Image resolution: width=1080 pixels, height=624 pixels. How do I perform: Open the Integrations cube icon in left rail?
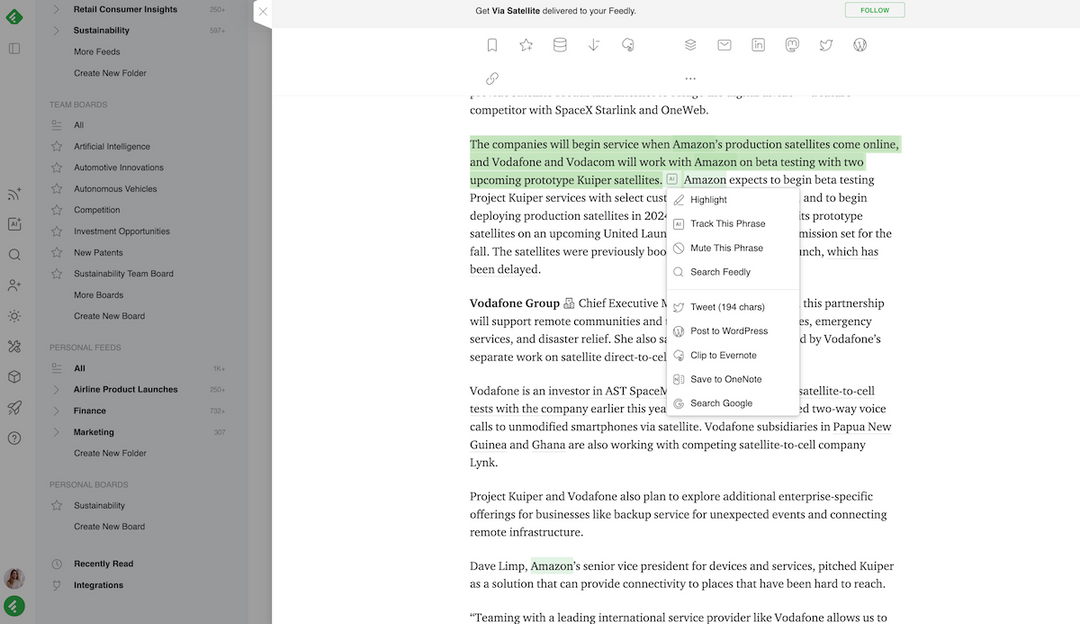coord(14,377)
